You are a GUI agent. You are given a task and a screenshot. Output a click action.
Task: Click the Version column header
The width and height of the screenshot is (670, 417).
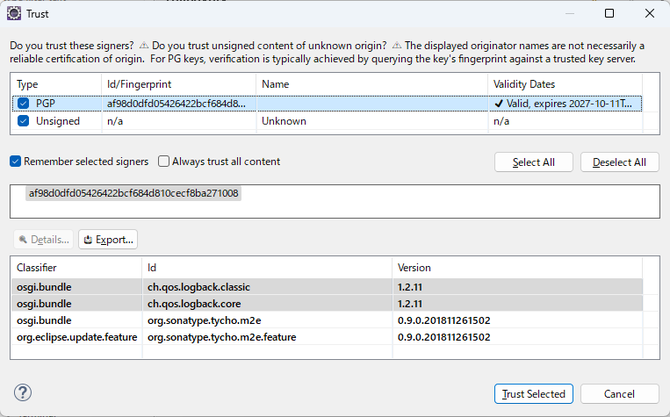coord(415,268)
